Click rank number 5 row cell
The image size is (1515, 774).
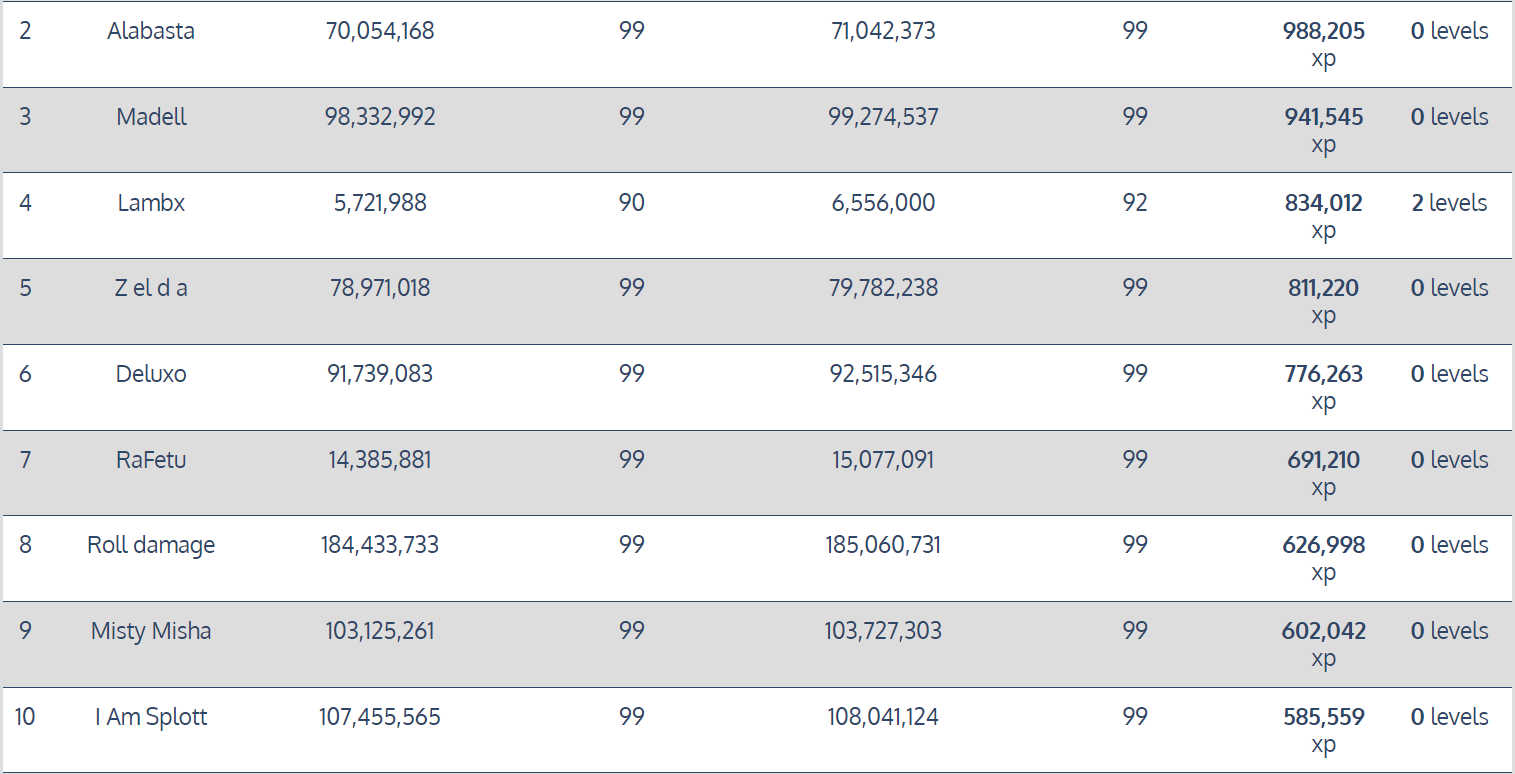[x=25, y=288]
